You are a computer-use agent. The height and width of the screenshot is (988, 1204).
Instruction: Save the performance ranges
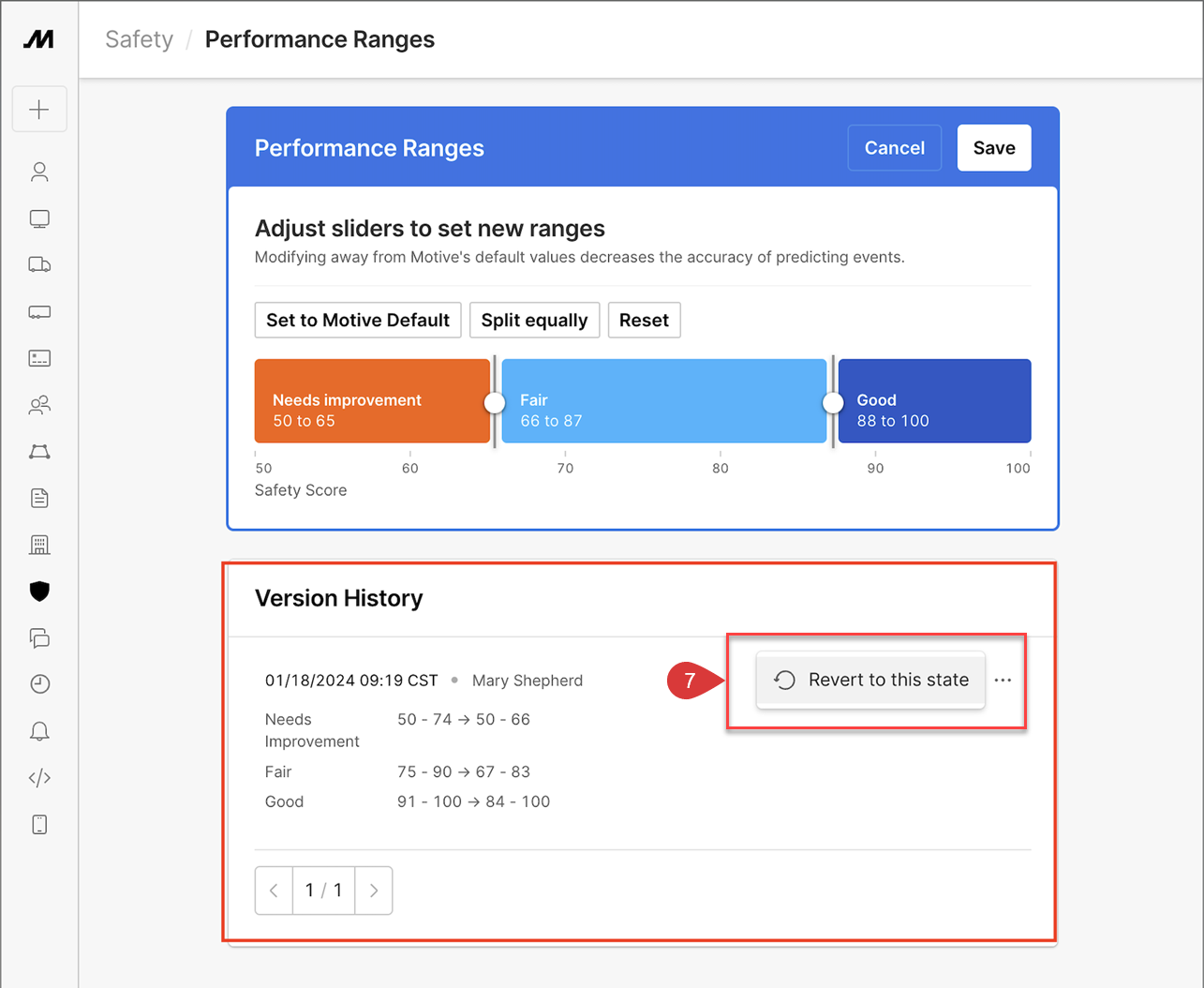pos(993,148)
